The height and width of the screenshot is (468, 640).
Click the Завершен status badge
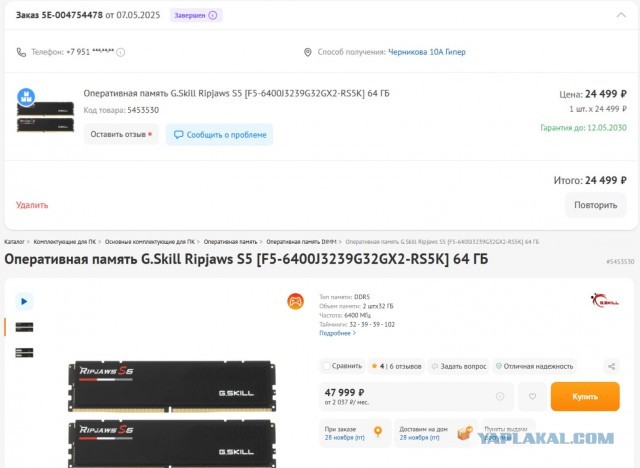pyautogui.click(x=196, y=15)
